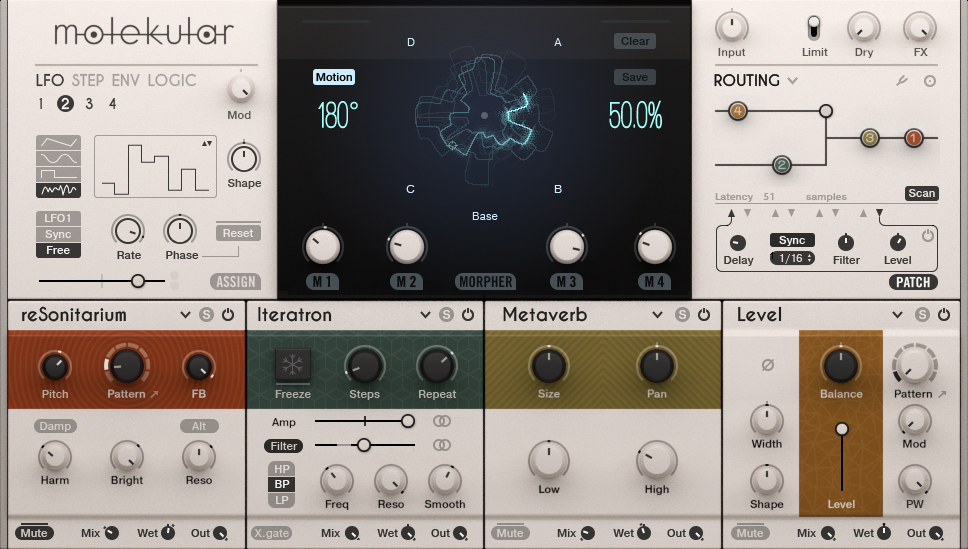Open the 1/16 sync rate selector
This screenshot has height=549, width=968.
coord(791,258)
